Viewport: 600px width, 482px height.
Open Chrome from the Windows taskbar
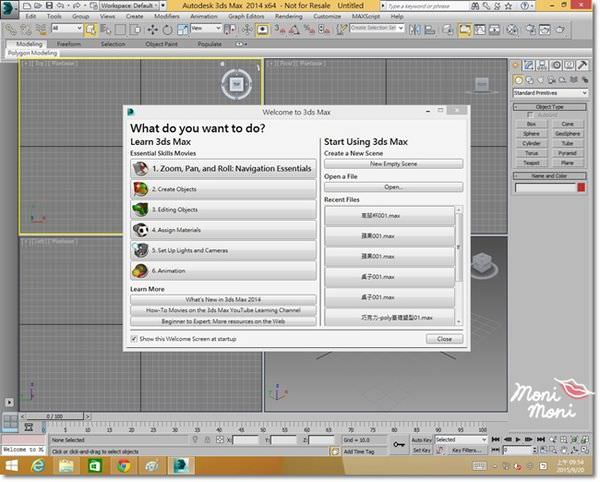pyautogui.click(x=123, y=467)
